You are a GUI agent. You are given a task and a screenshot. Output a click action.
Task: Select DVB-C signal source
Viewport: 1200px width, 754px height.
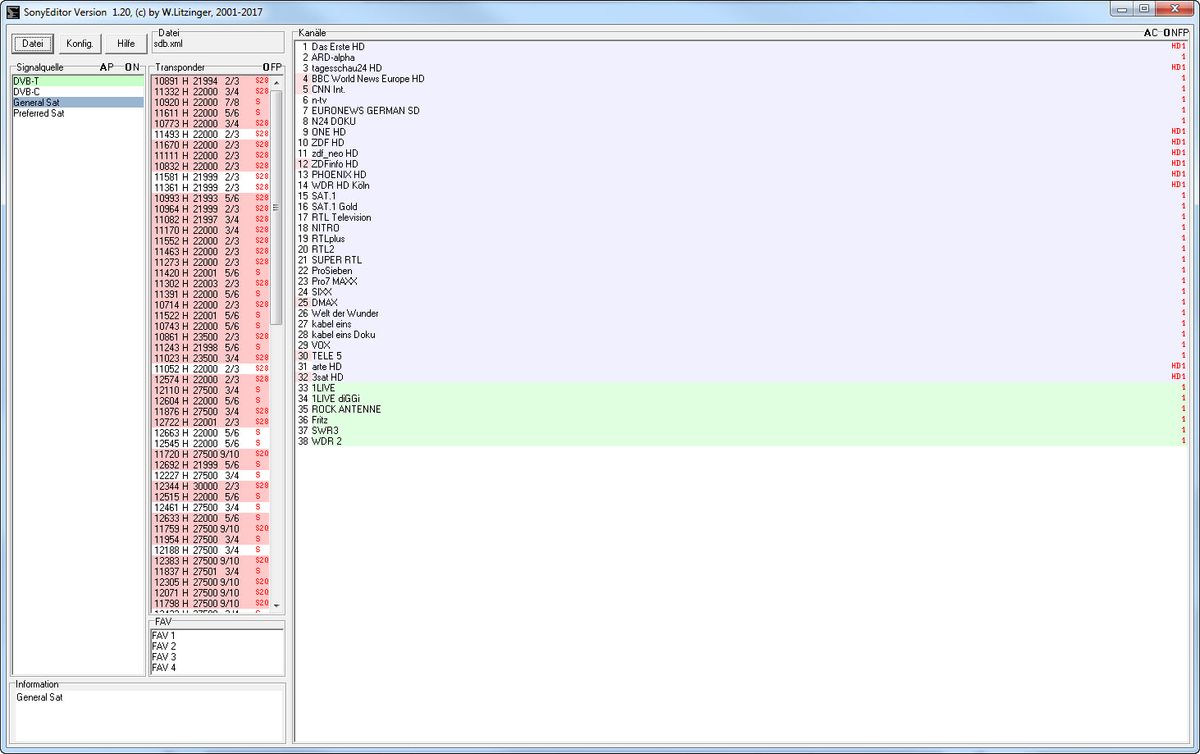coord(78,92)
